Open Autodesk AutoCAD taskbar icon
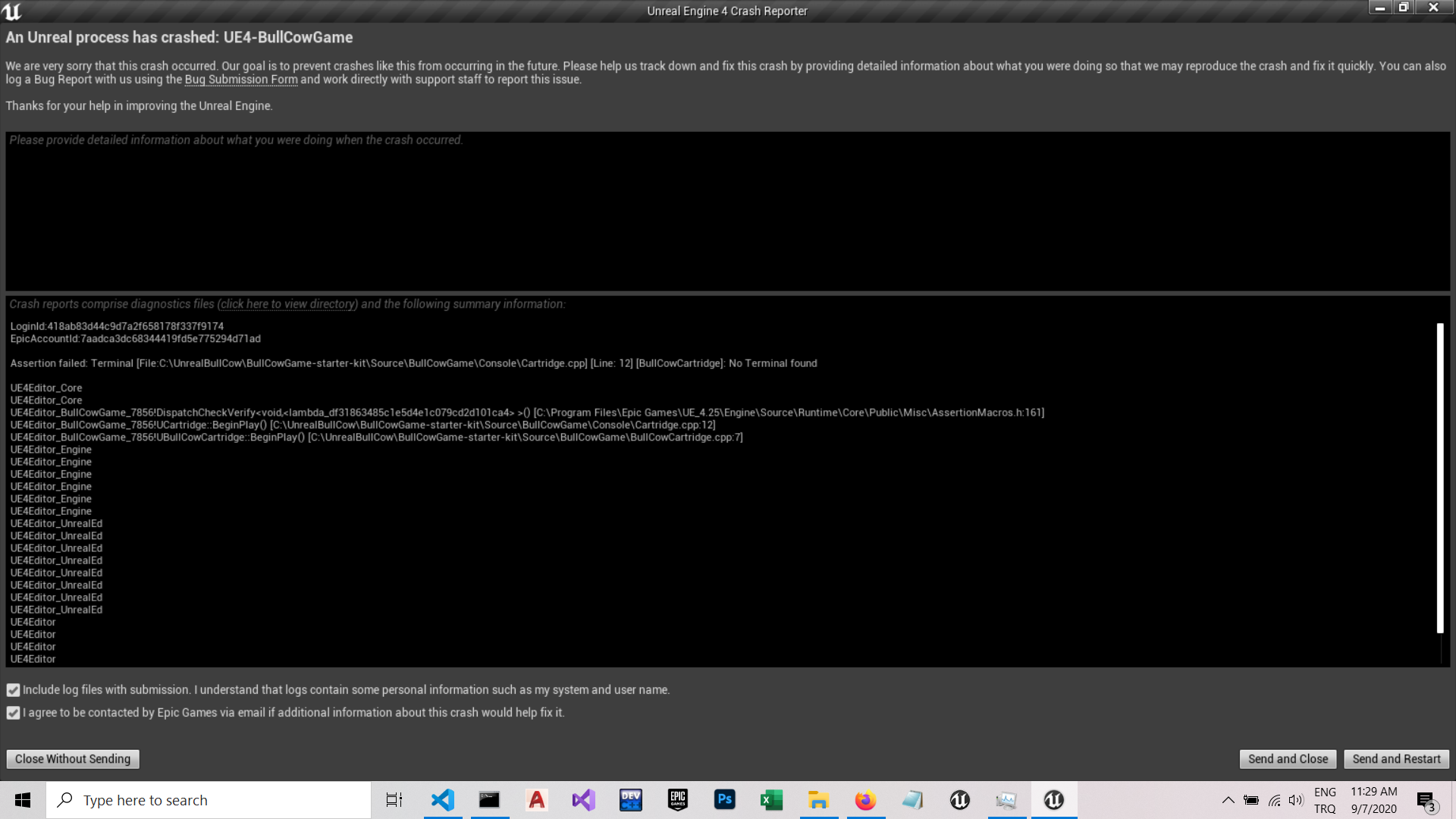 [536, 800]
